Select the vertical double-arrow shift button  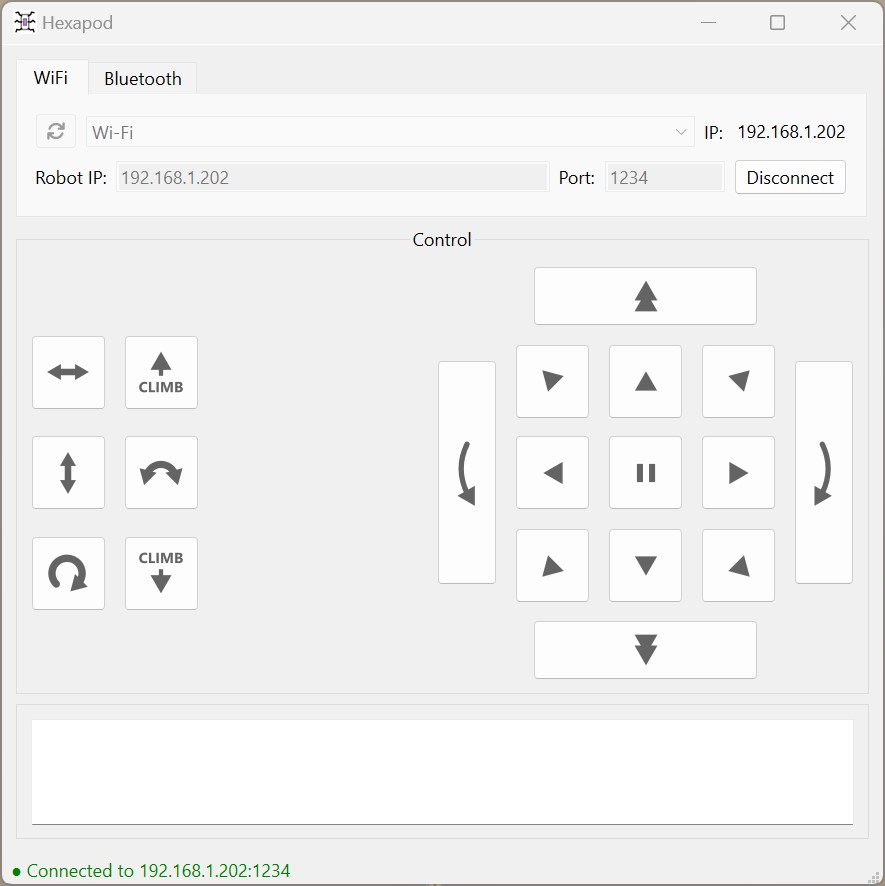[x=68, y=473]
